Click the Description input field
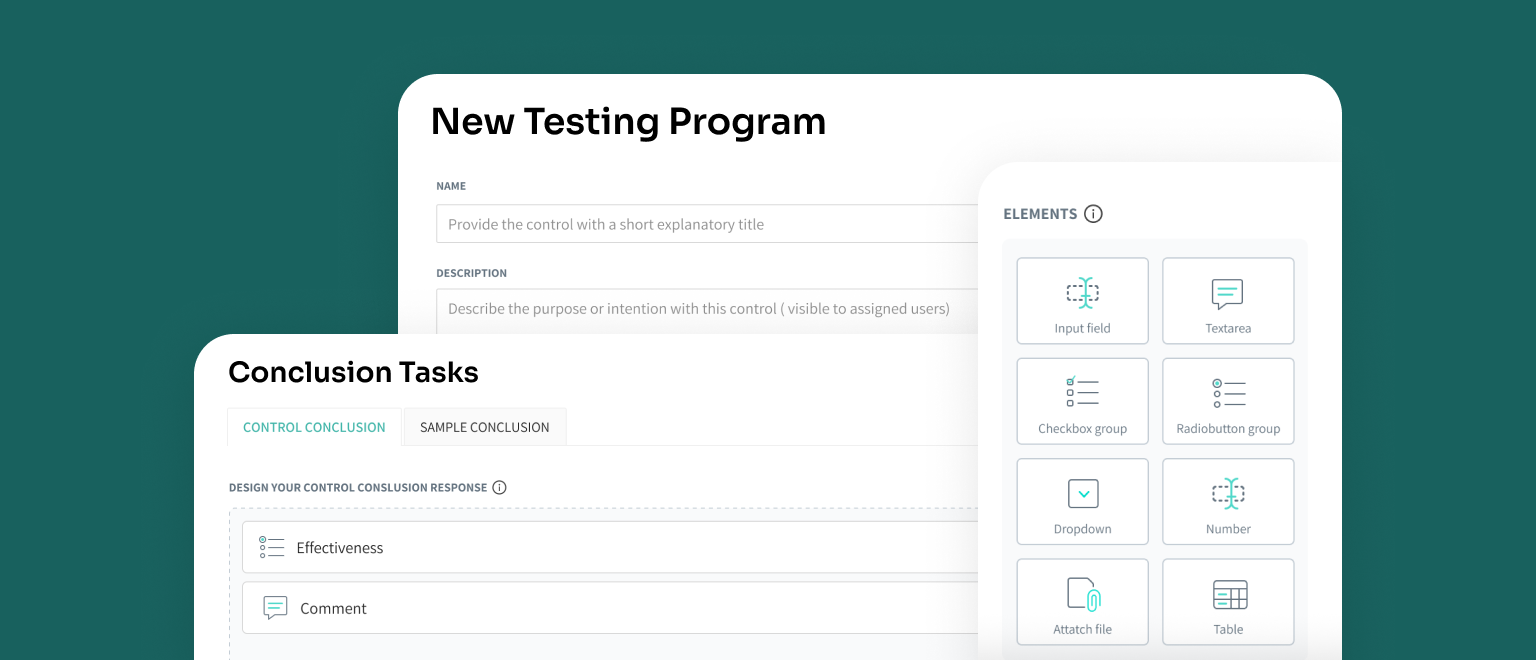1536x660 pixels. click(x=707, y=310)
